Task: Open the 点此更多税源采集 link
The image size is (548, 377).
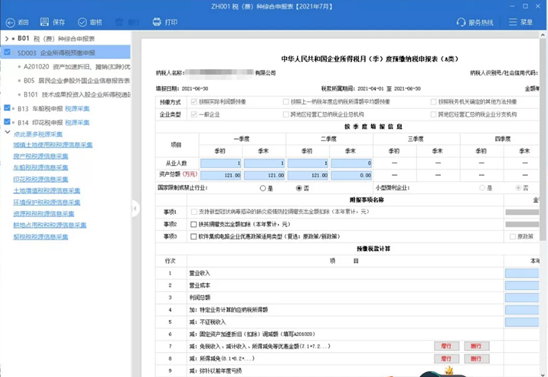Action: 38,134
